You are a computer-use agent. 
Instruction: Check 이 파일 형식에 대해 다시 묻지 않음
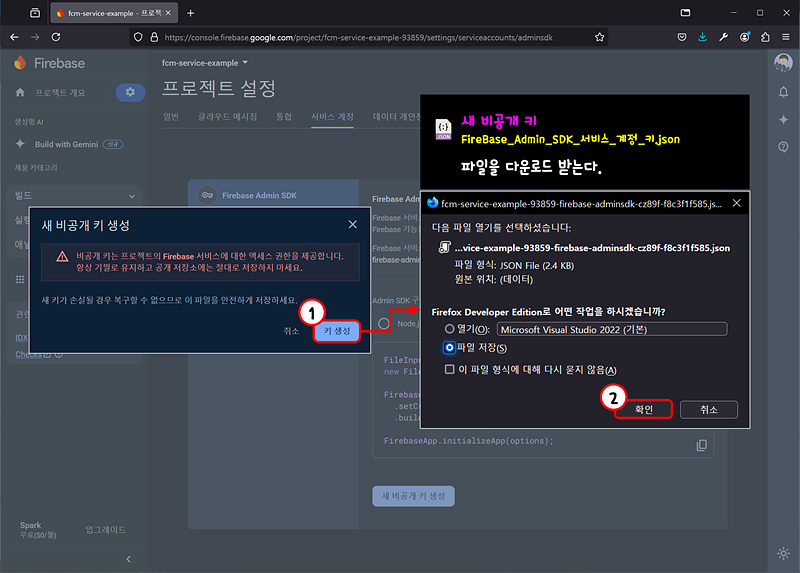click(x=449, y=369)
